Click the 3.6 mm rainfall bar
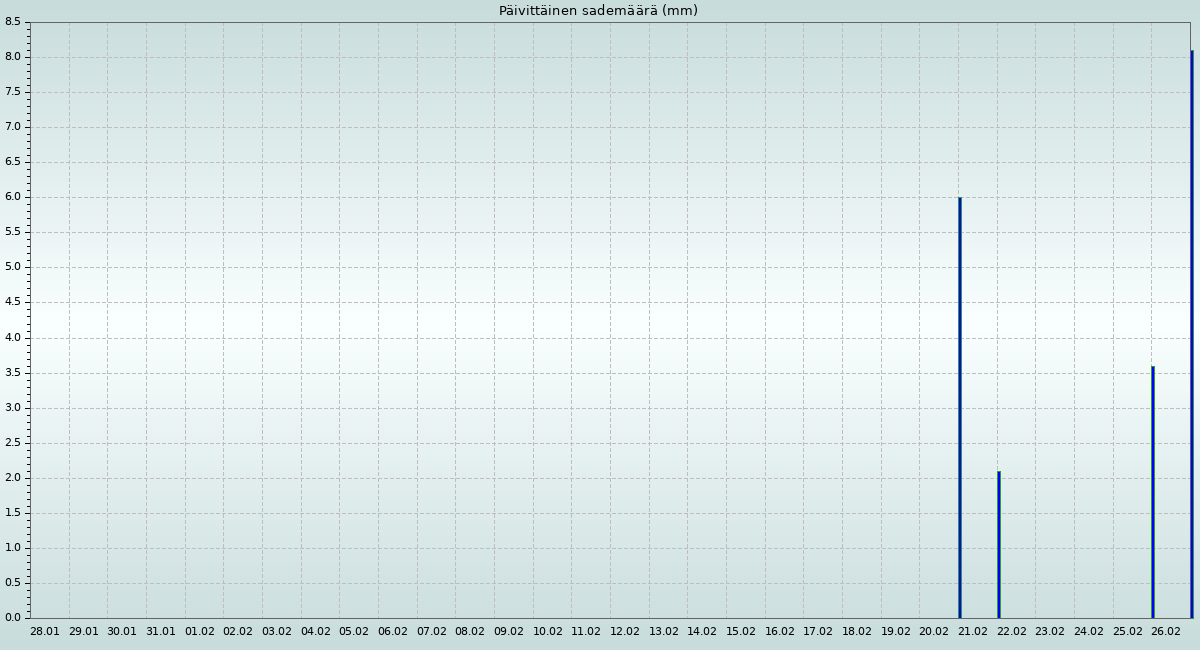The height and width of the screenshot is (650, 1200). [1152, 492]
